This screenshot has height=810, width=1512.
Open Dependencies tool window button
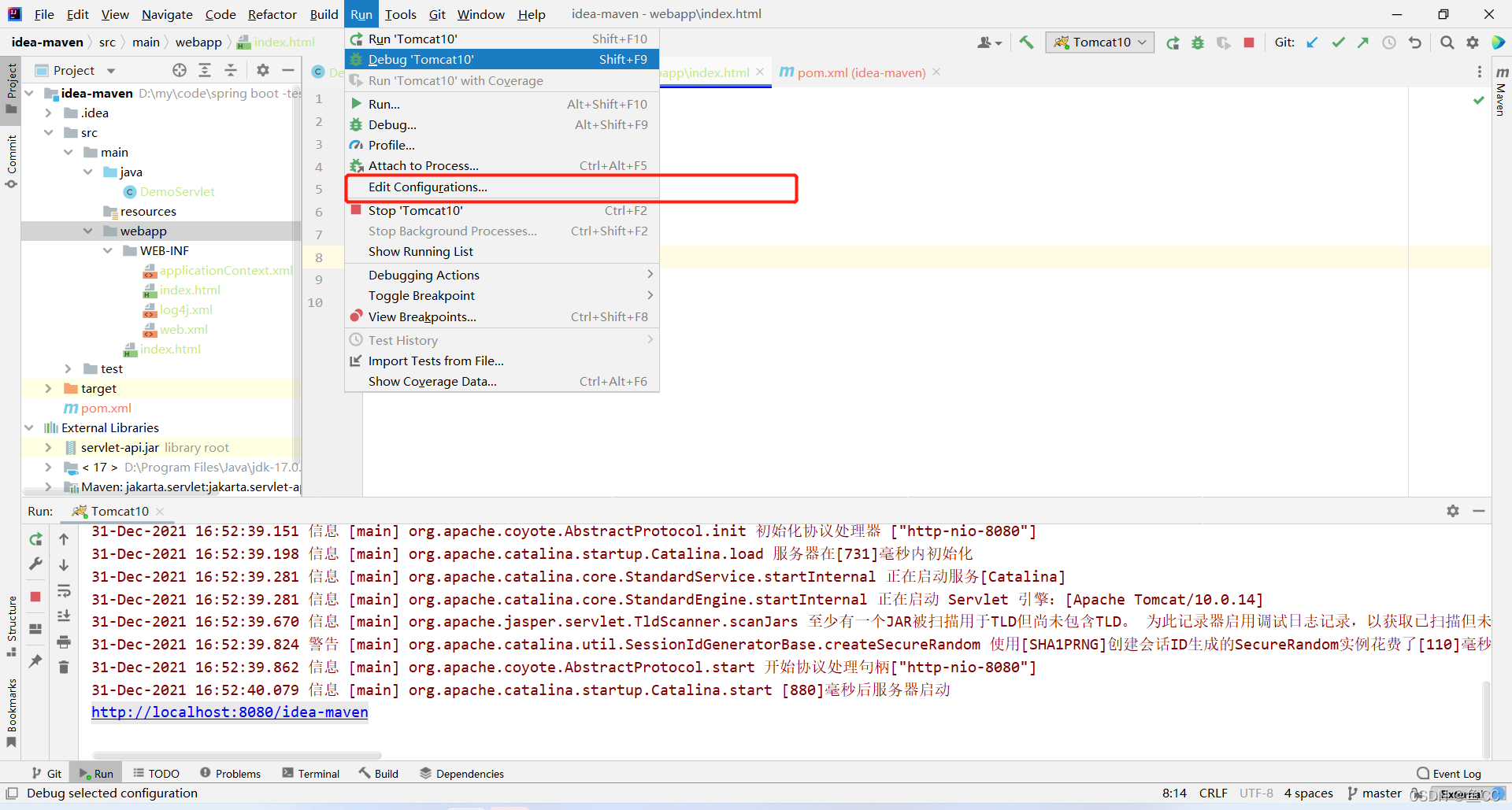pos(461,773)
